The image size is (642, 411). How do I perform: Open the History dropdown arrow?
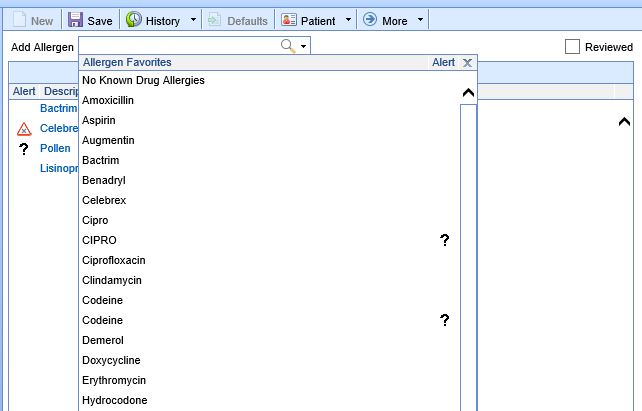click(193, 20)
